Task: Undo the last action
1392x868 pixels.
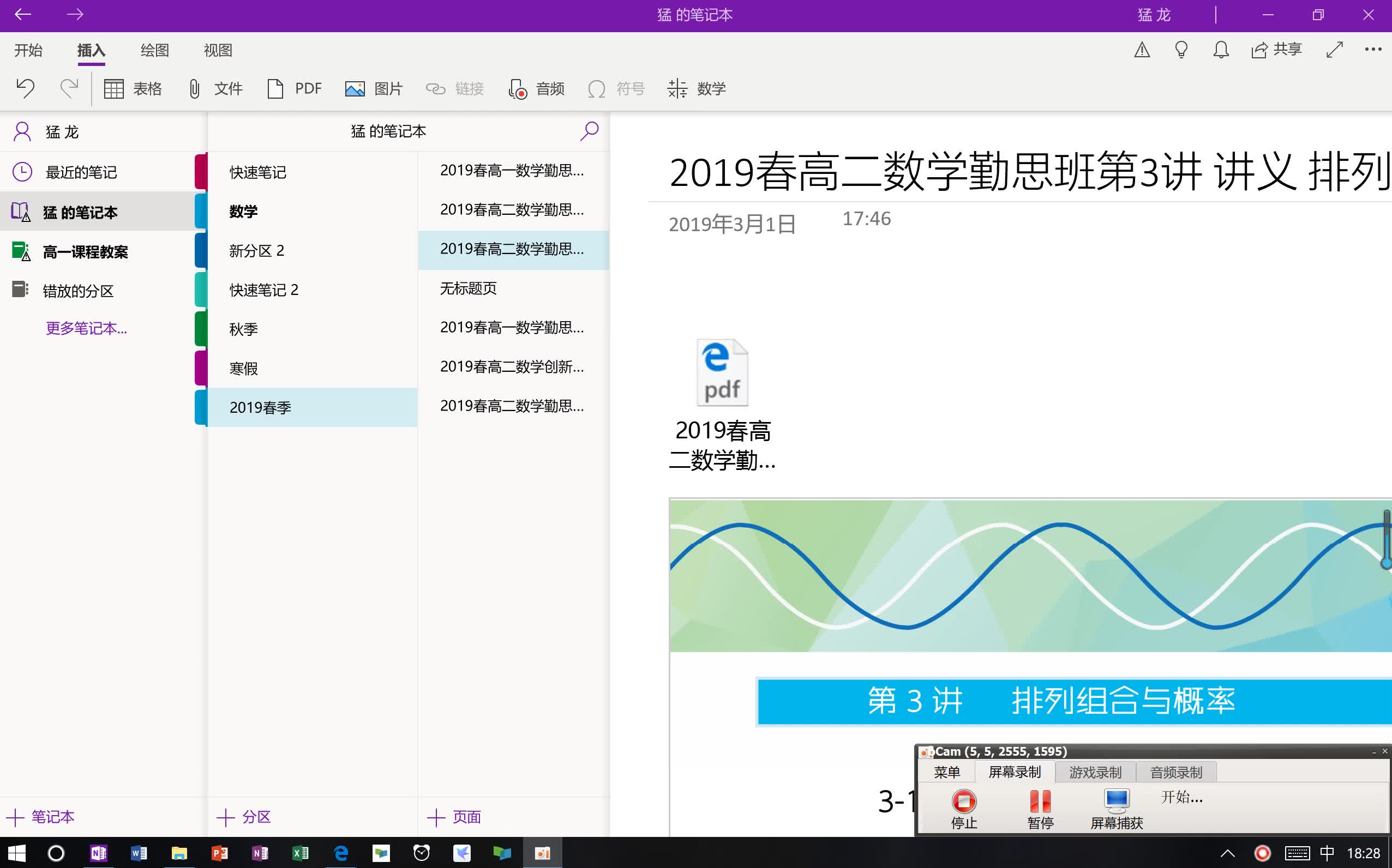Action: tap(25, 88)
